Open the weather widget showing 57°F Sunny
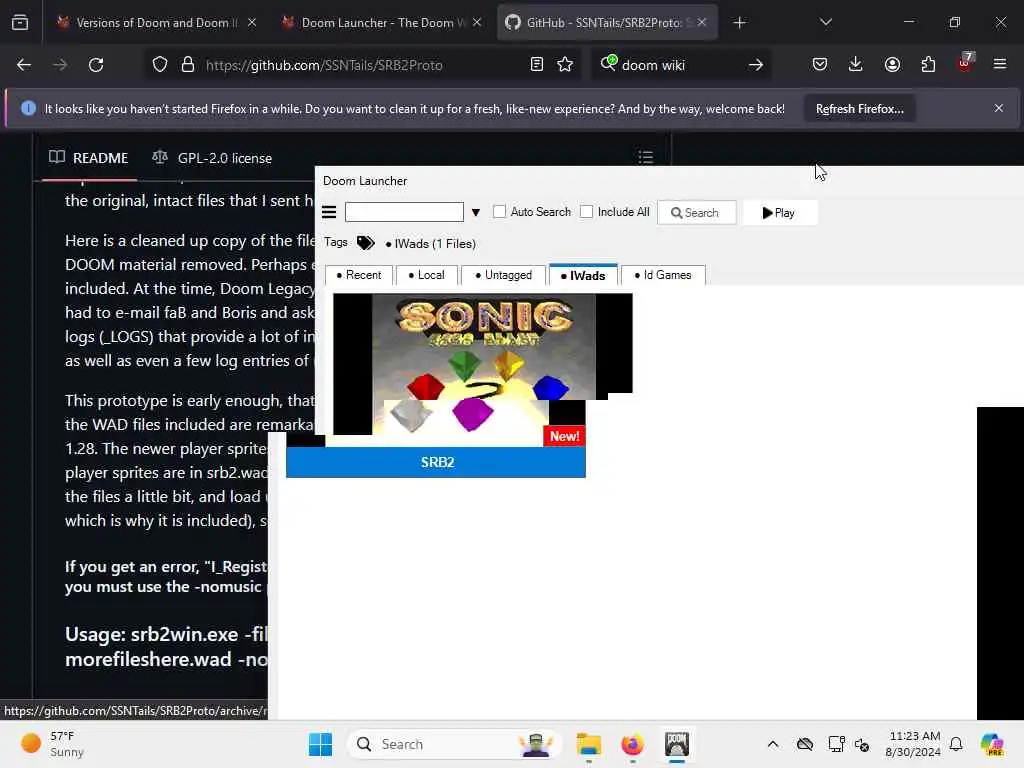Screen dimensions: 1024x768 pyautogui.click(x=52, y=744)
